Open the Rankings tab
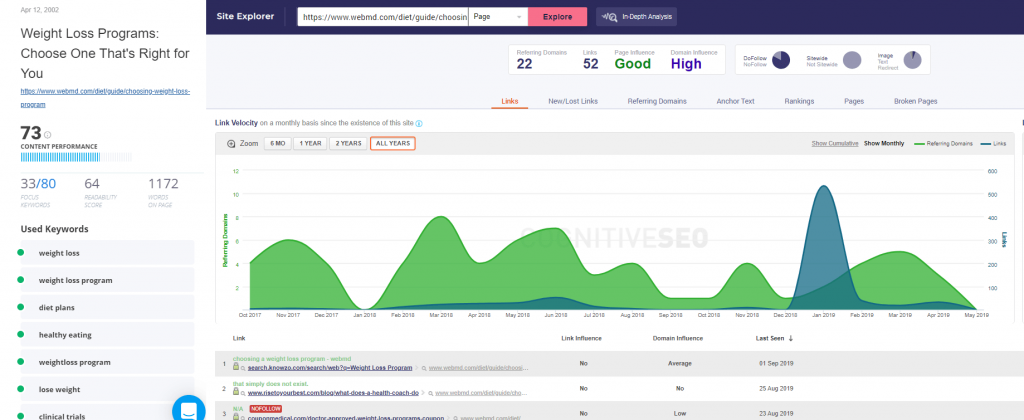Viewport: 1024px width, 420px height. (x=799, y=101)
